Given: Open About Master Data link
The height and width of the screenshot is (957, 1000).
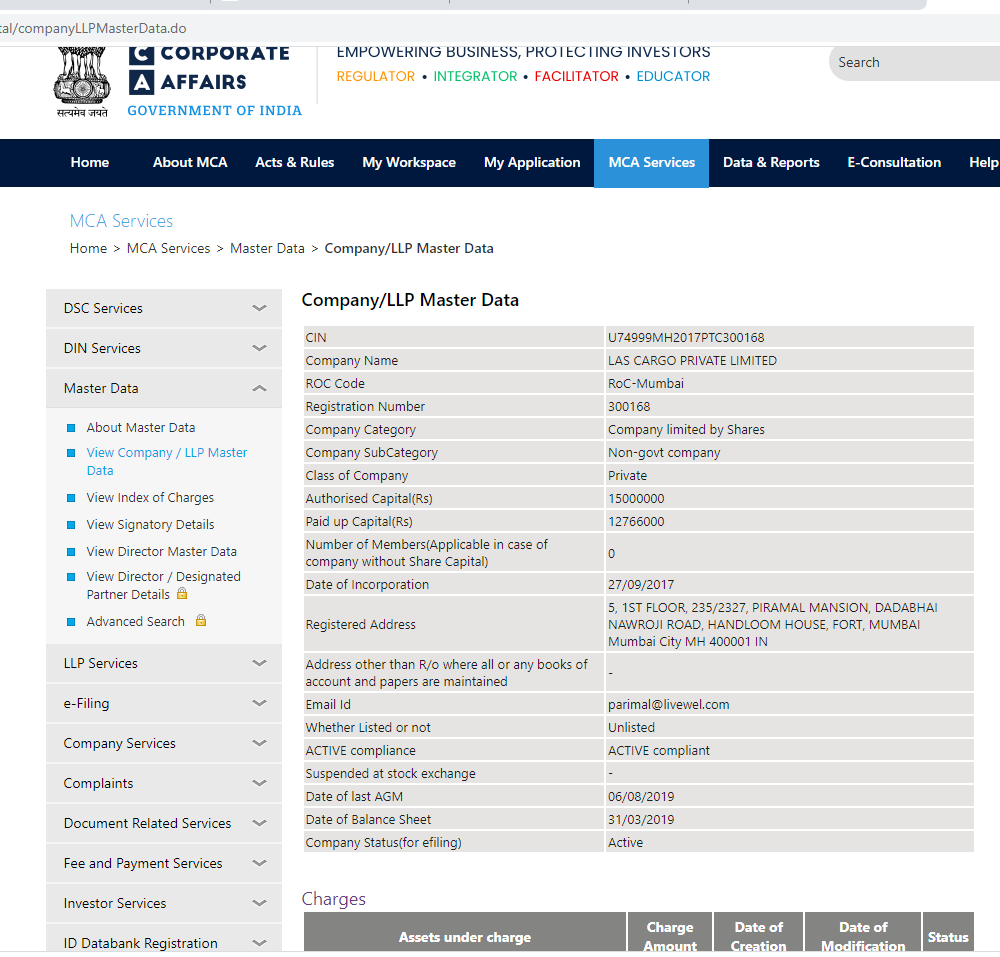Looking at the screenshot, I should [141, 428].
